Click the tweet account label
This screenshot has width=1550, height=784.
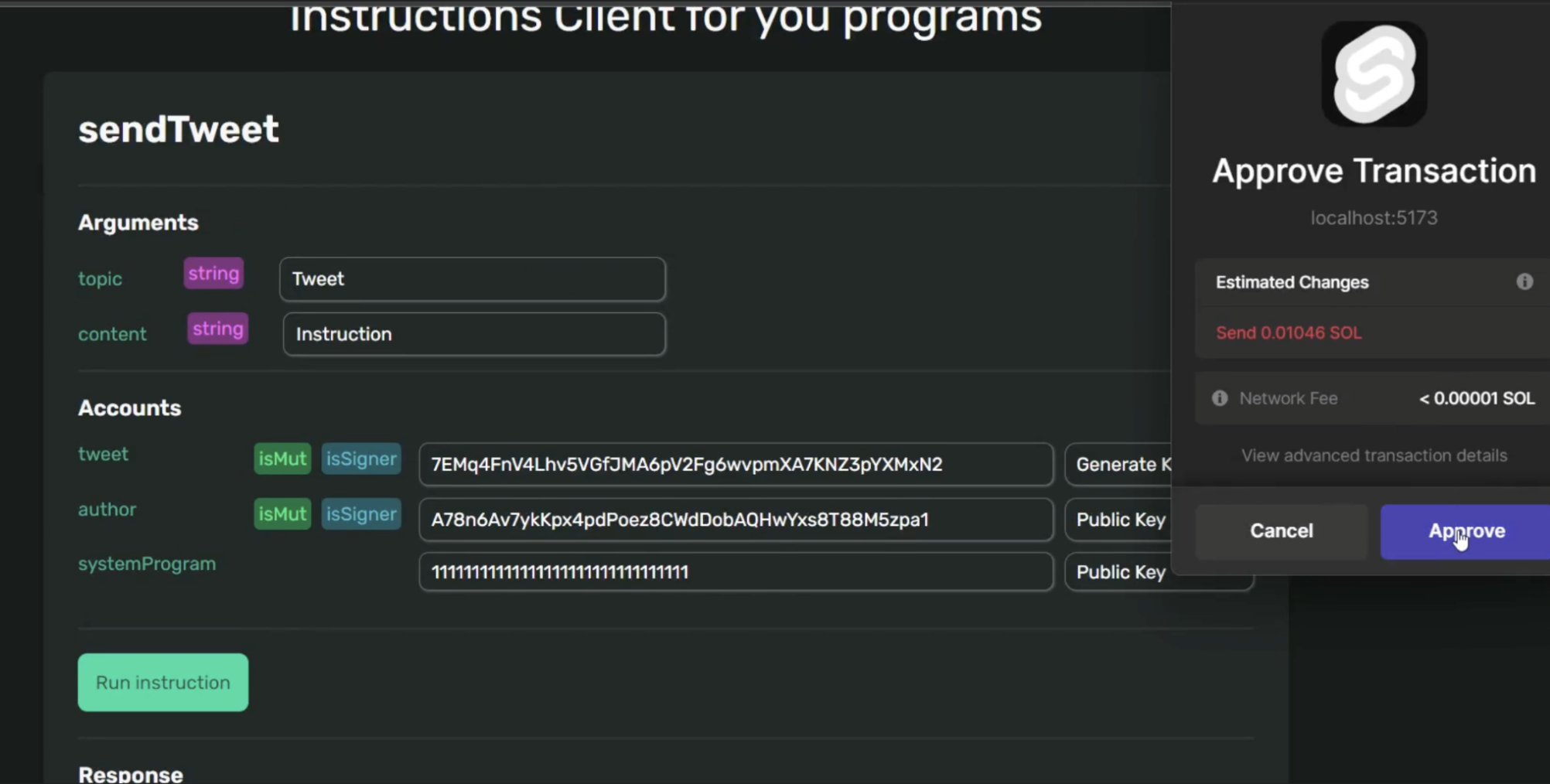(103, 454)
